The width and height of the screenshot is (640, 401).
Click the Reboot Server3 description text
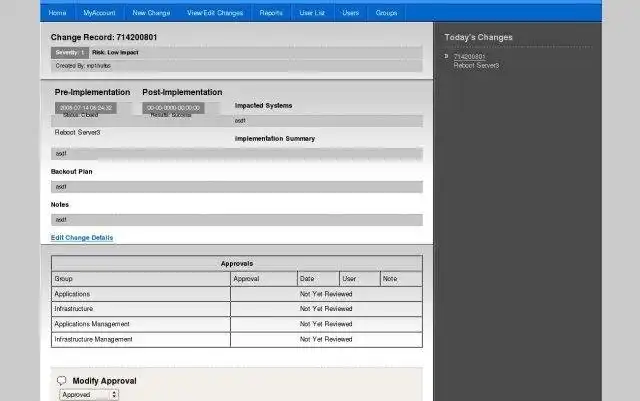[x=78, y=132]
